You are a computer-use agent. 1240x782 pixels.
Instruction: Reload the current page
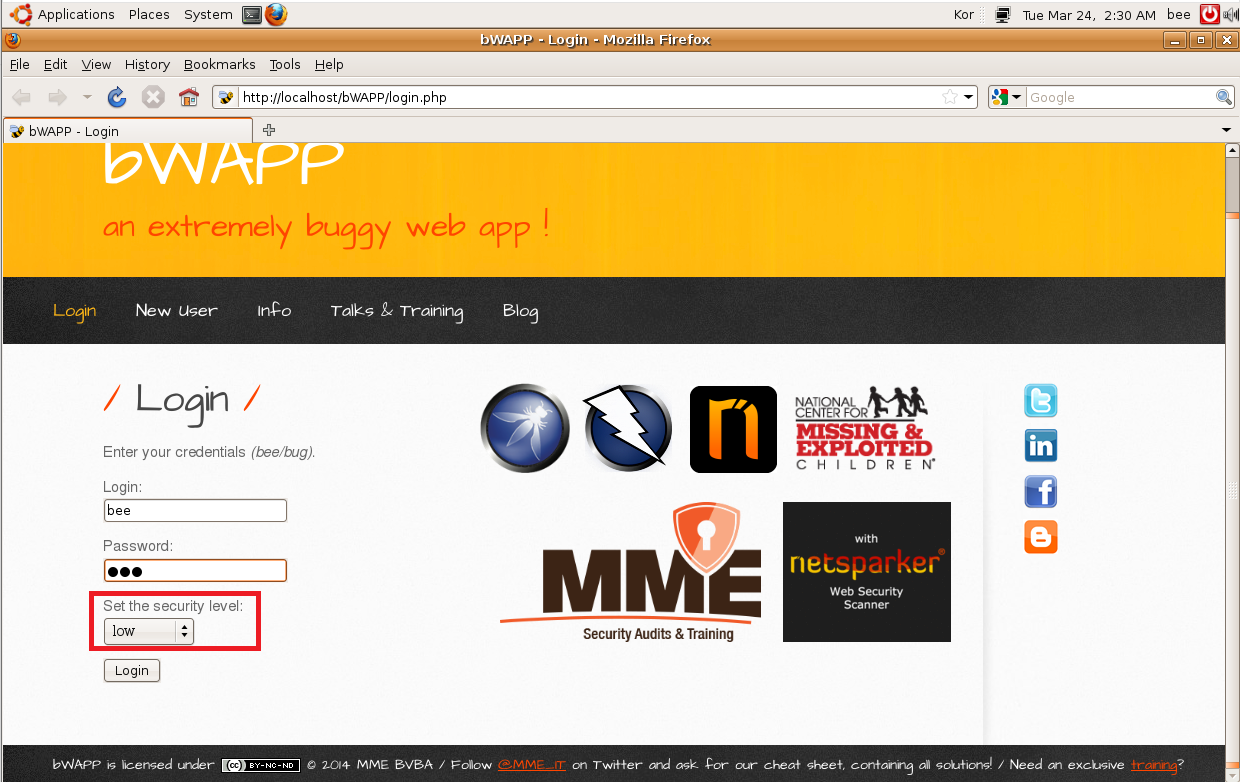(117, 97)
